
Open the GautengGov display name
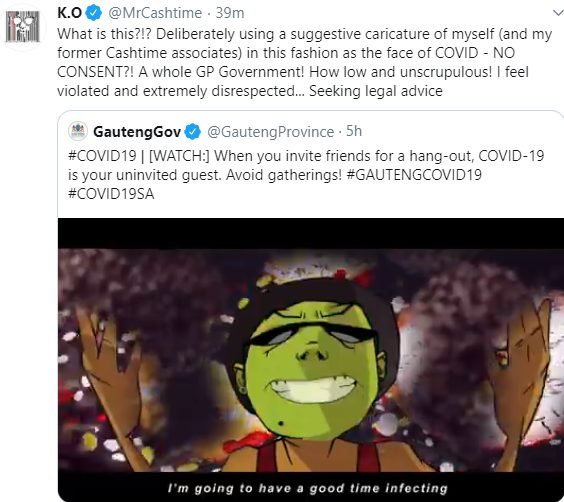pos(137,132)
